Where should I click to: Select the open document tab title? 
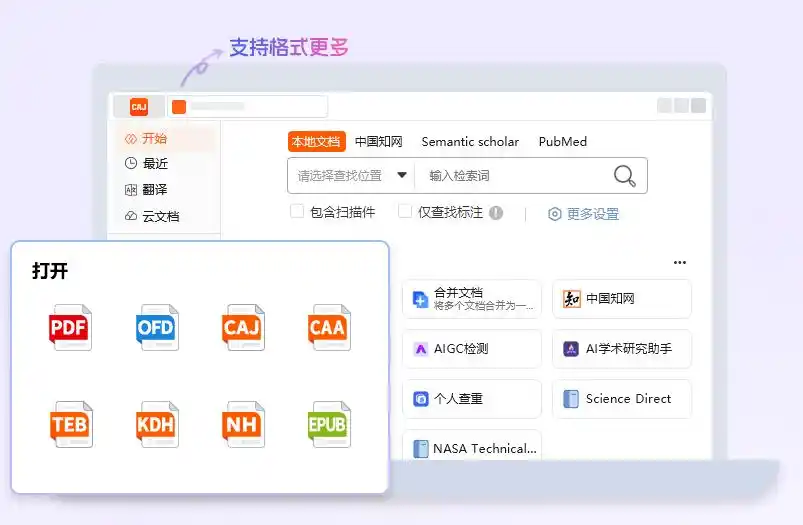click(218, 107)
